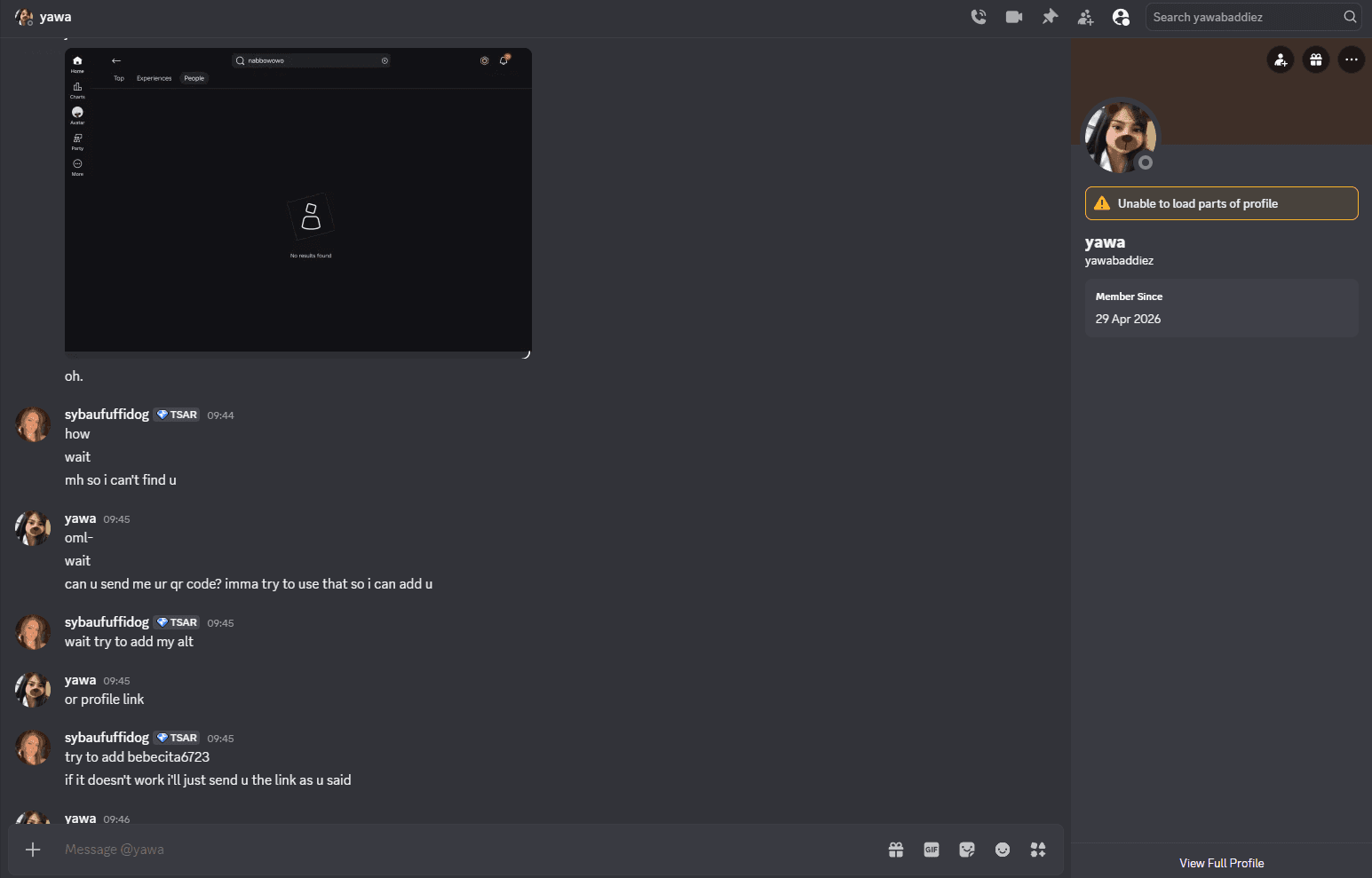Click the Top tab in the screenshot
The width and height of the screenshot is (1372, 878).
click(x=119, y=78)
